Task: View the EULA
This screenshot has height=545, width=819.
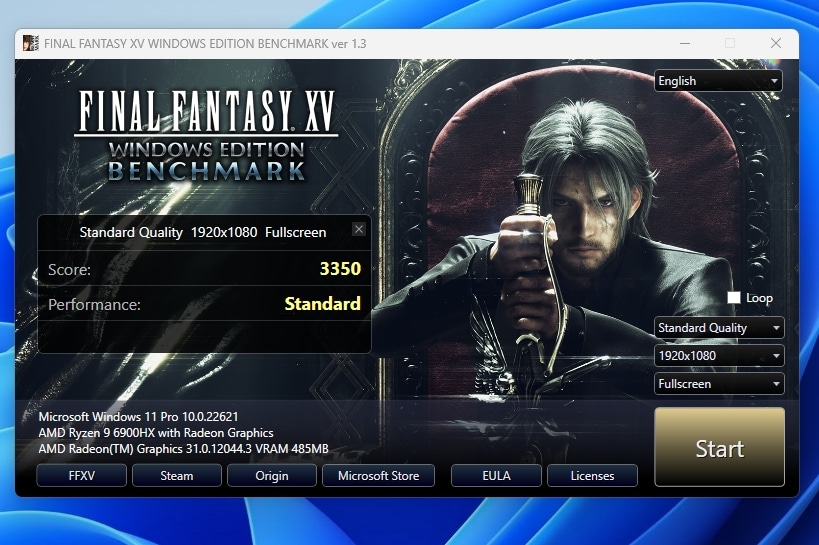Action: point(496,476)
